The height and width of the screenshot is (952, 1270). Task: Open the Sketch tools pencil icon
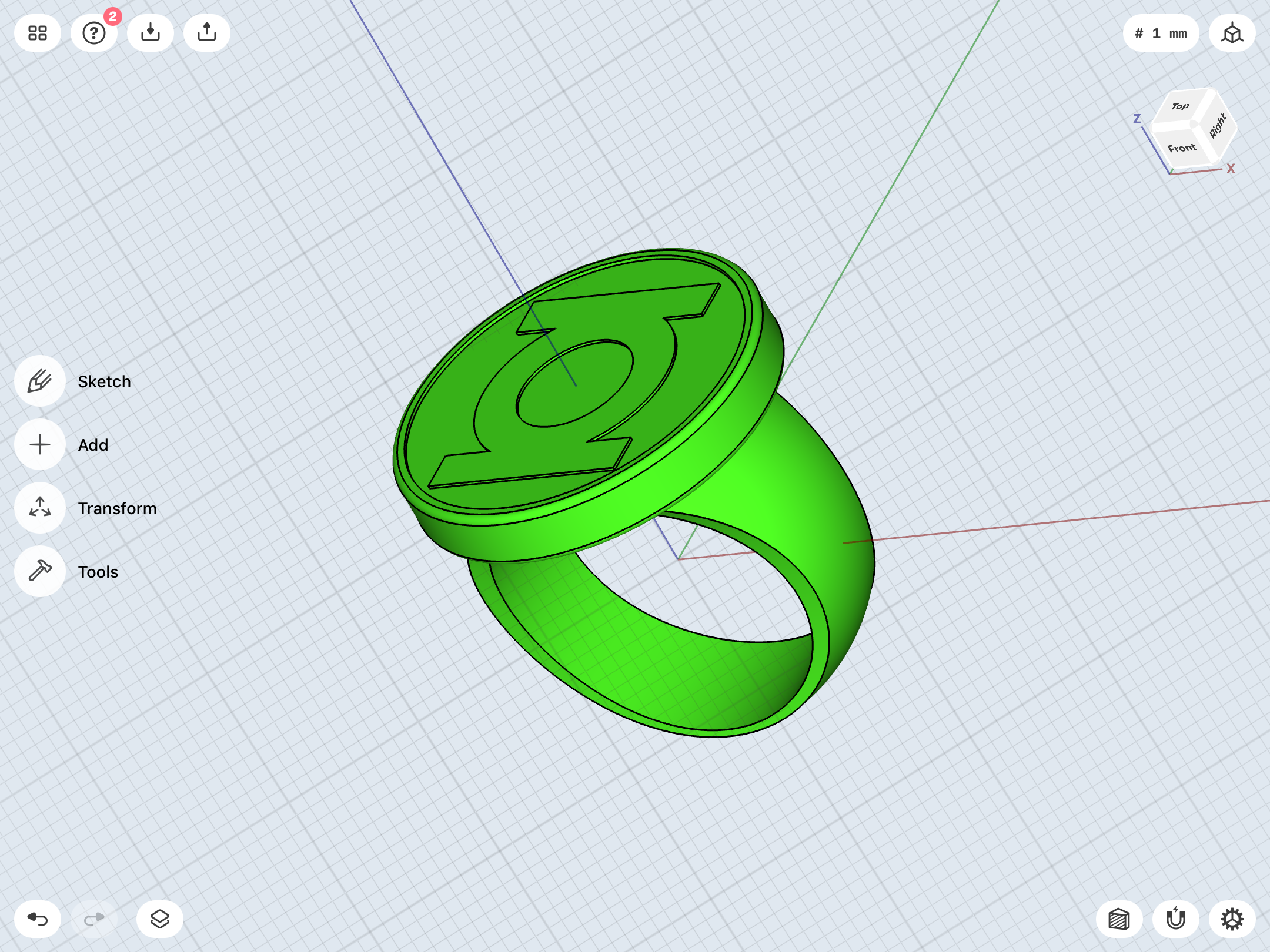40,381
